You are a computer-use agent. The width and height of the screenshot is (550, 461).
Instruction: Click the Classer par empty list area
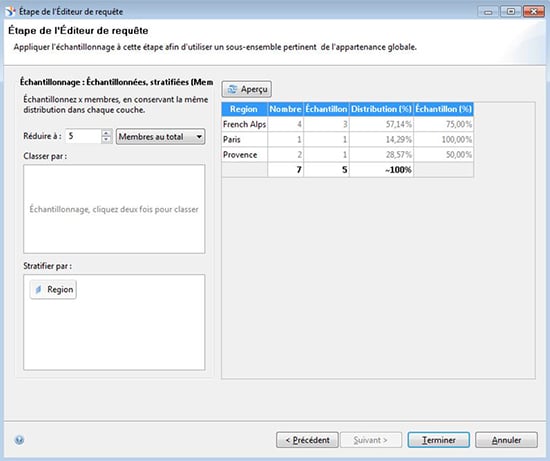tap(114, 209)
